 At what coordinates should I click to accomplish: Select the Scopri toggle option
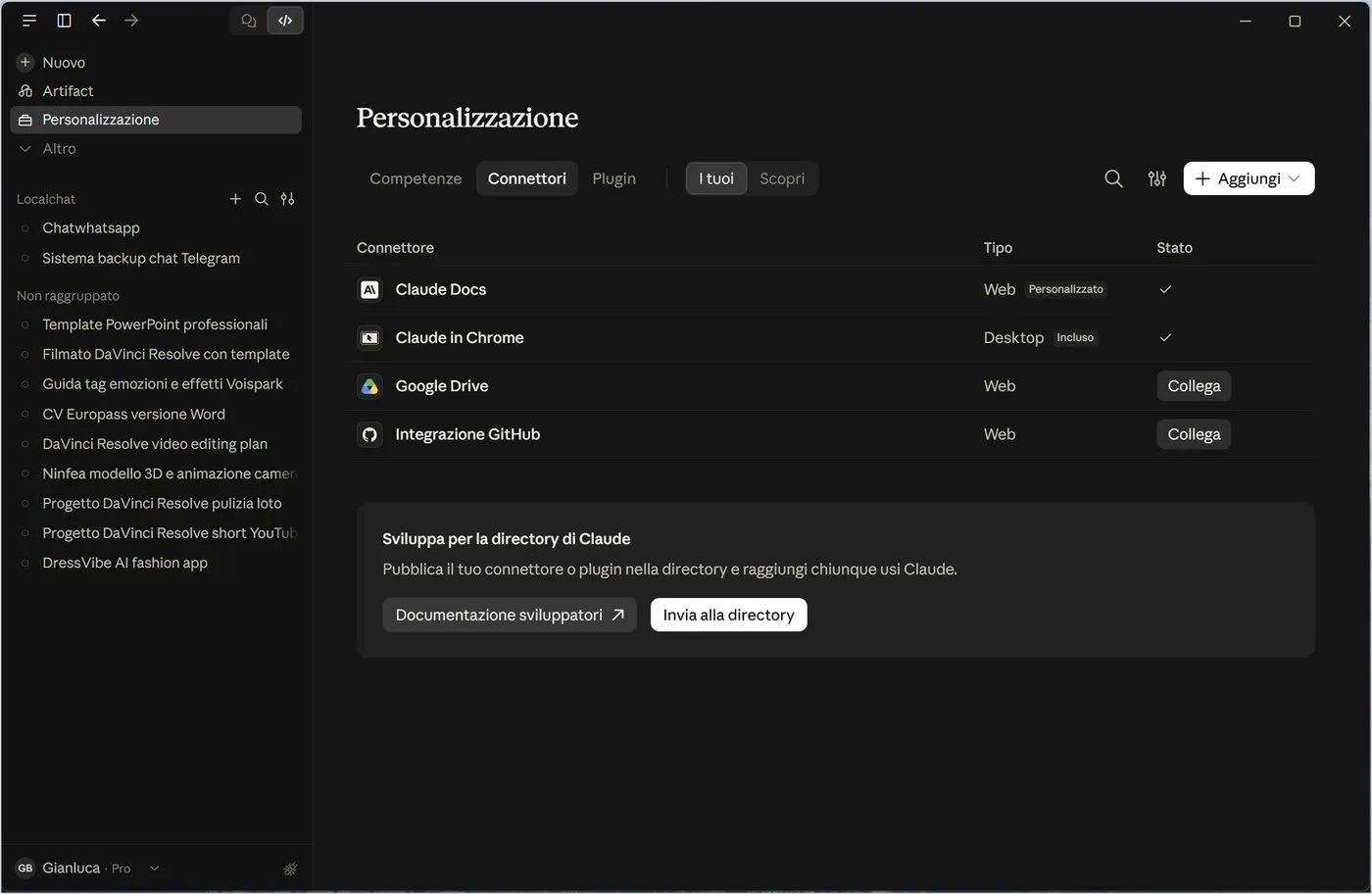pos(782,178)
